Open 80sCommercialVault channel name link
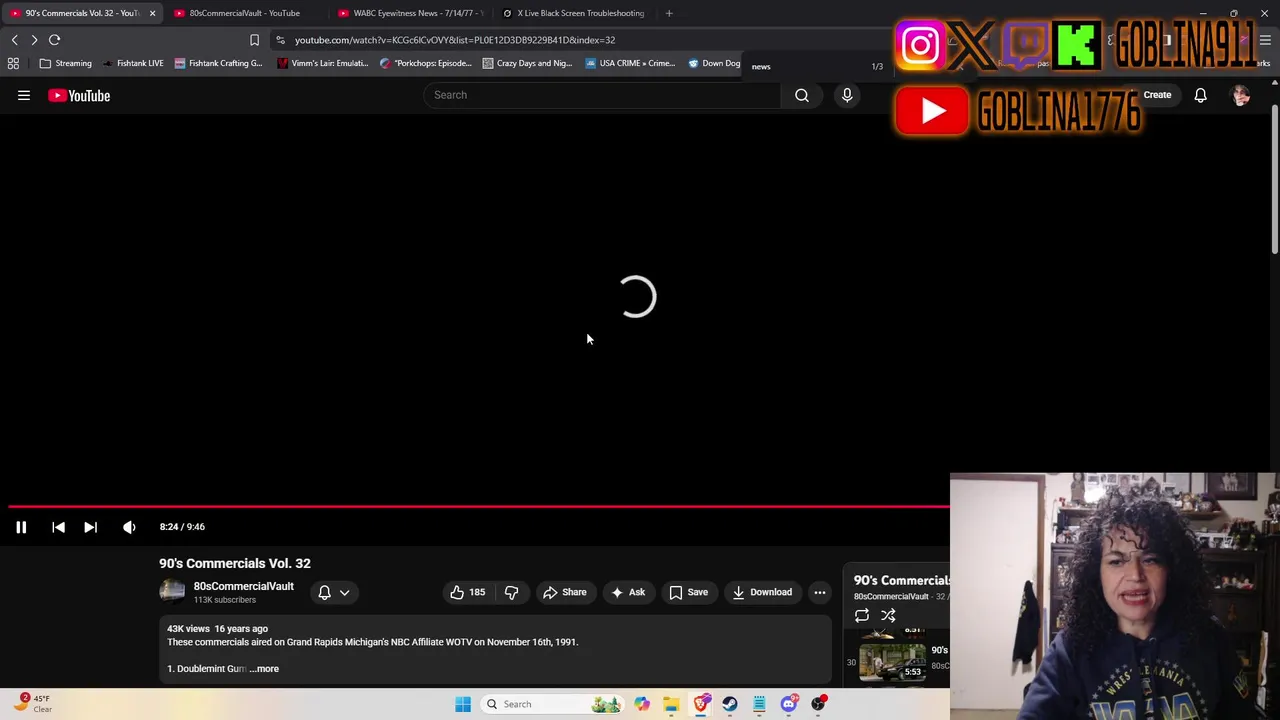Image resolution: width=1280 pixels, height=720 pixels. [x=243, y=586]
